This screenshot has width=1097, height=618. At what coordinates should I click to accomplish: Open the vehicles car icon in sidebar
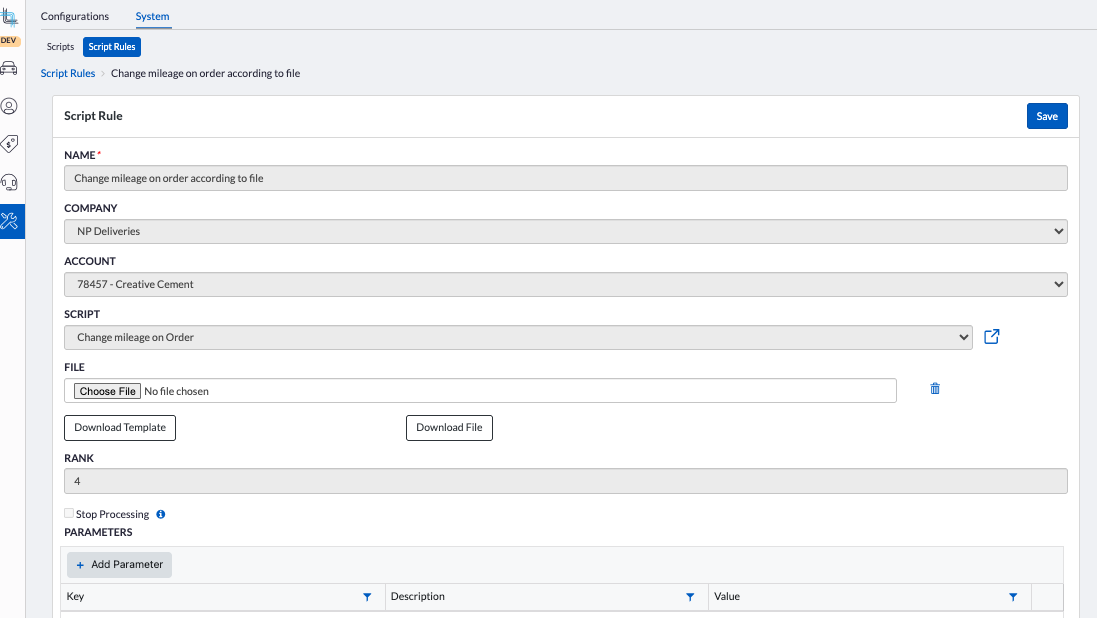click(9, 68)
